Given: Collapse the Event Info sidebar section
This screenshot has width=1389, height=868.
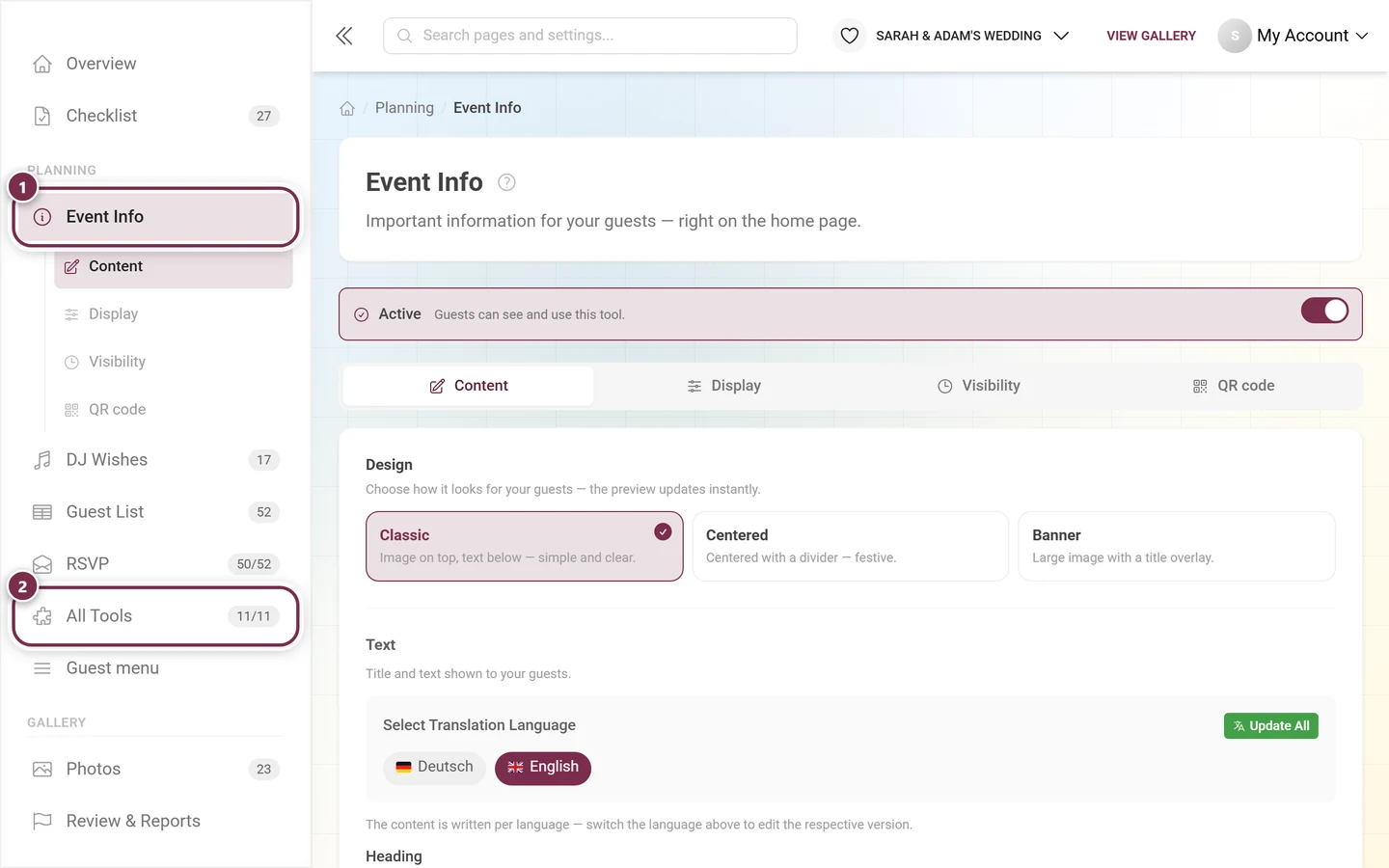Looking at the screenshot, I should click(x=155, y=217).
